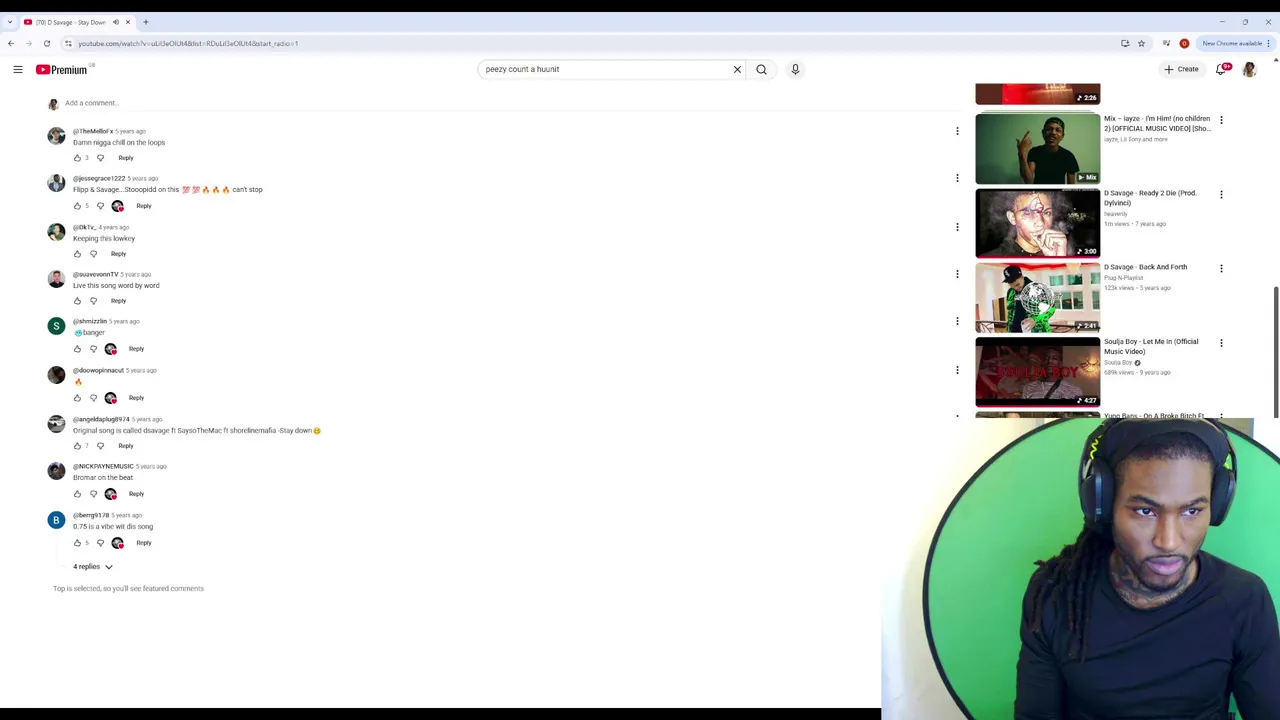
Task: Open the Chrome three-dot menu
Action: click(x=1269, y=43)
